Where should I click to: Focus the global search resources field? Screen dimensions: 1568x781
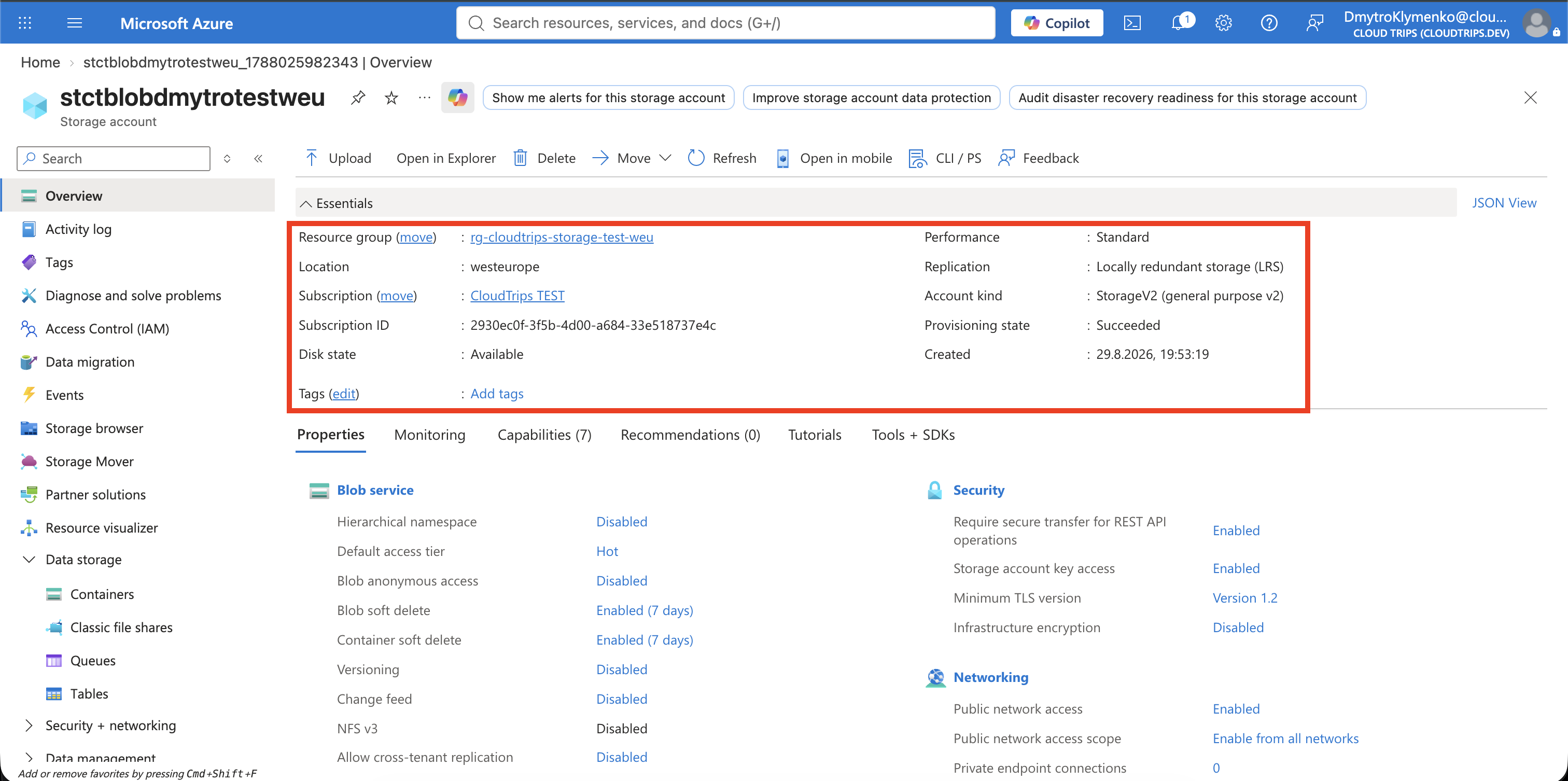pos(725,23)
